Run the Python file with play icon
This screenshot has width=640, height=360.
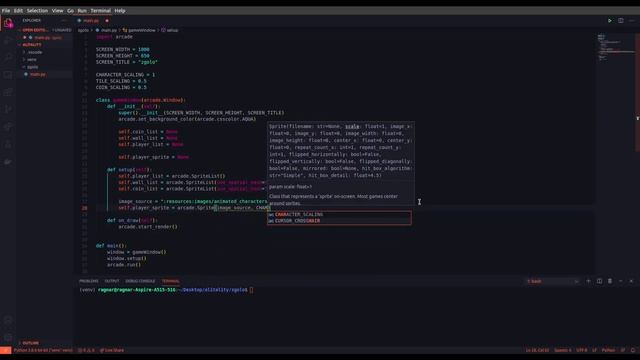point(610,20)
